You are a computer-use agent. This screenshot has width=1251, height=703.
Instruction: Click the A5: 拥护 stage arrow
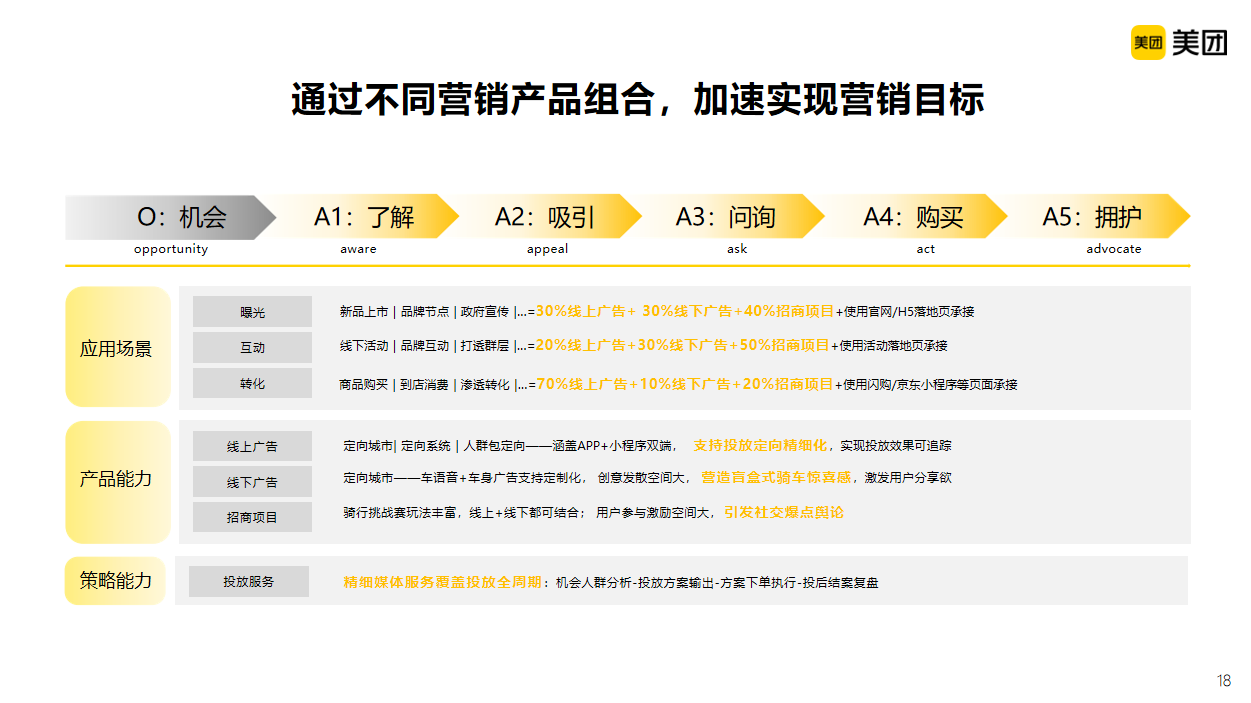[x=1095, y=217]
